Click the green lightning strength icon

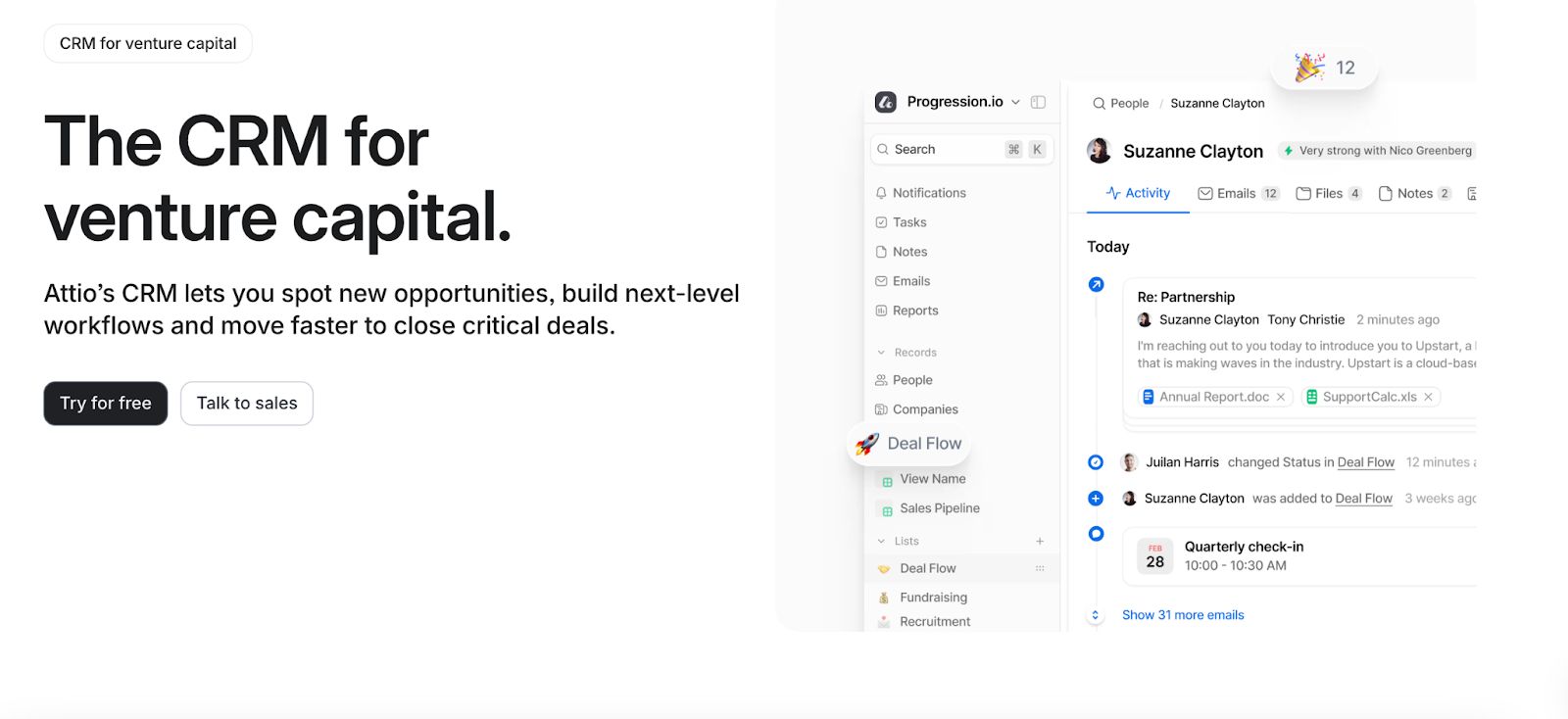1289,151
